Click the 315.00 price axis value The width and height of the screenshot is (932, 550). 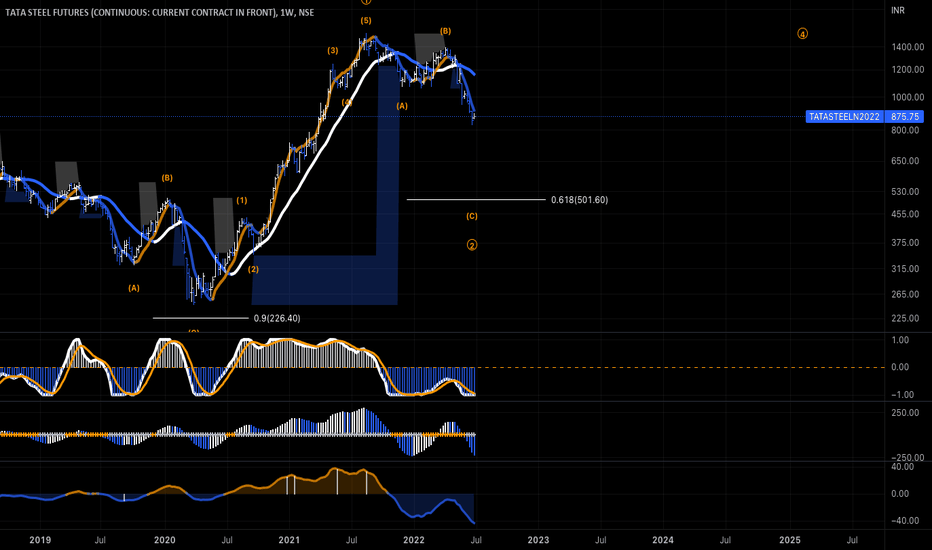[x=905, y=269]
